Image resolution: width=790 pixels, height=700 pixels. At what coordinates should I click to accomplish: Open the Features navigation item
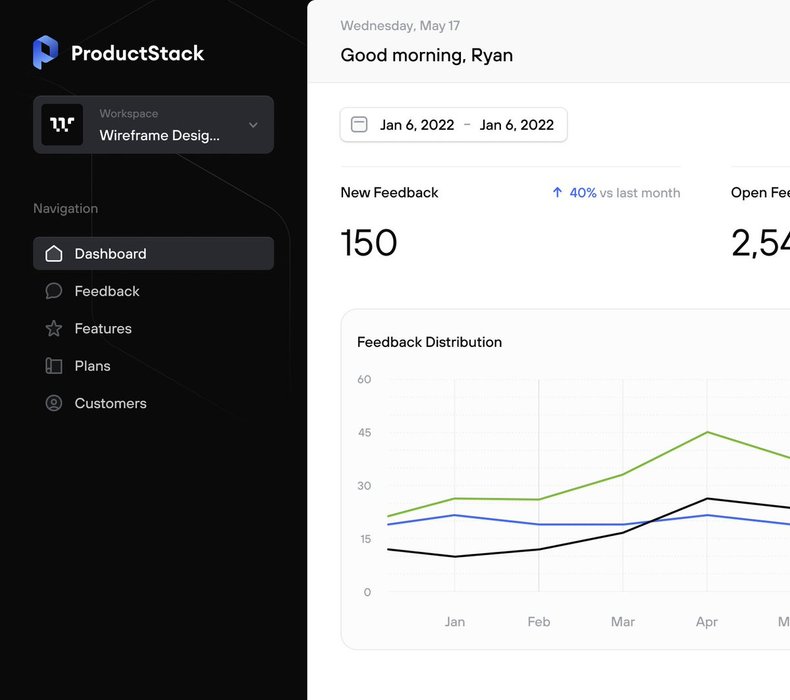point(103,329)
